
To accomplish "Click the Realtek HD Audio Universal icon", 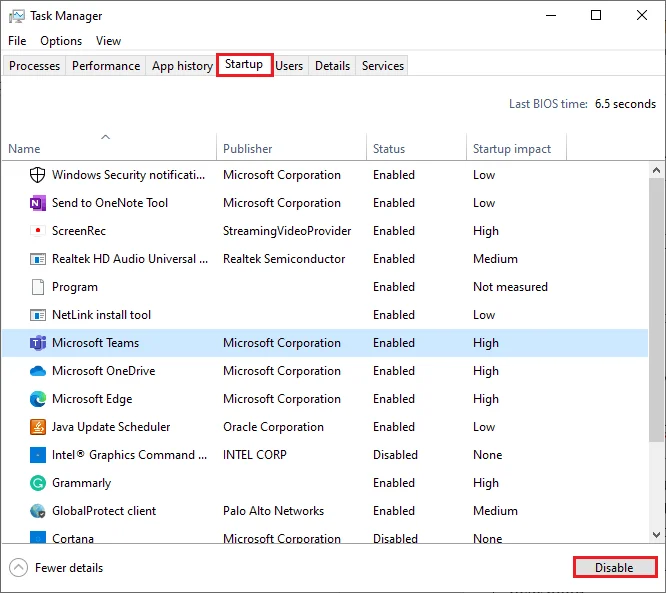I will coord(37,259).
